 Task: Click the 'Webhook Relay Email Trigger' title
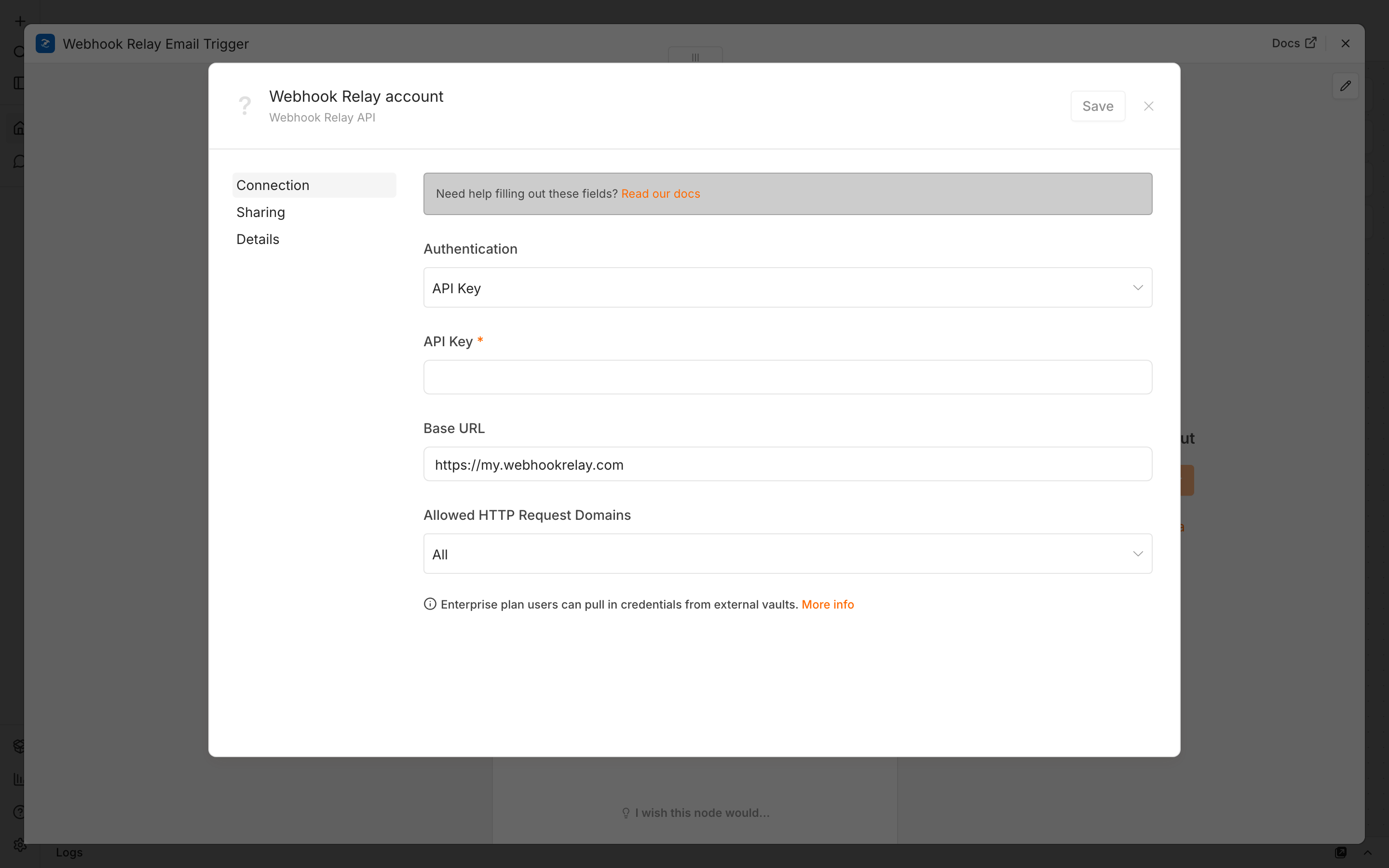pos(156,44)
